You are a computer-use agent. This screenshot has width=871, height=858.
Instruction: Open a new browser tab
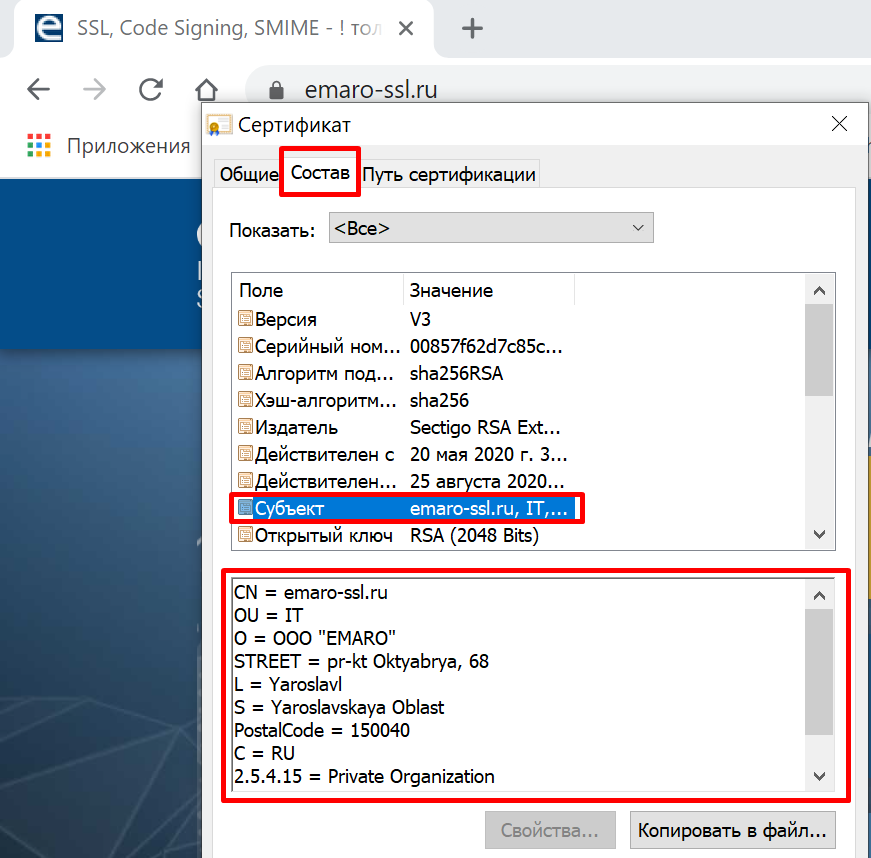tap(471, 28)
